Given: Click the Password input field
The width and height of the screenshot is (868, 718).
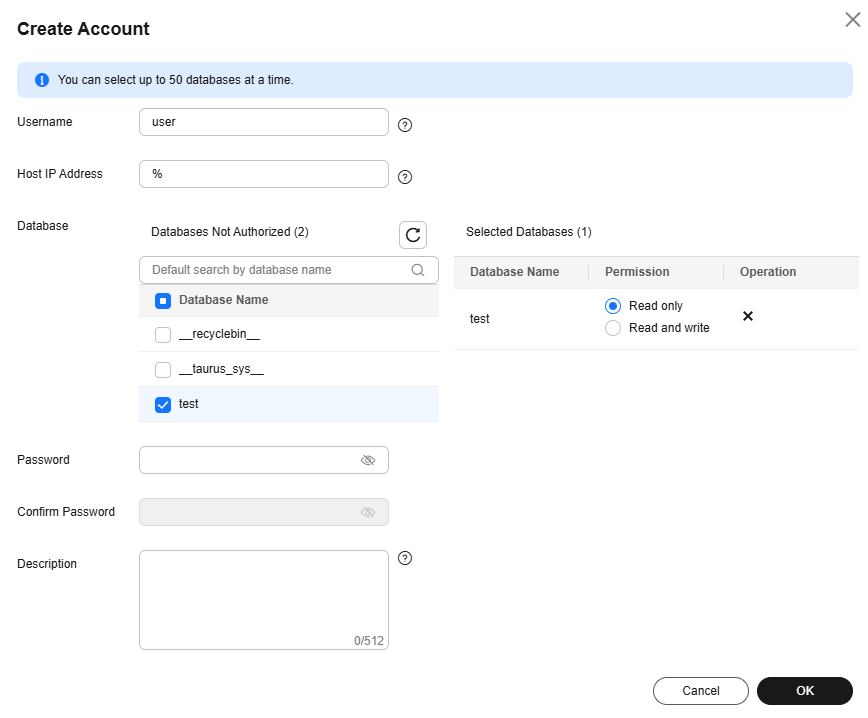Looking at the screenshot, I should 264,460.
